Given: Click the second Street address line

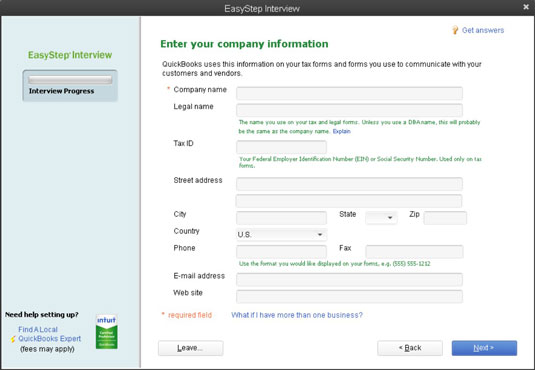Looking at the screenshot, I should click(x=349, y=201).
